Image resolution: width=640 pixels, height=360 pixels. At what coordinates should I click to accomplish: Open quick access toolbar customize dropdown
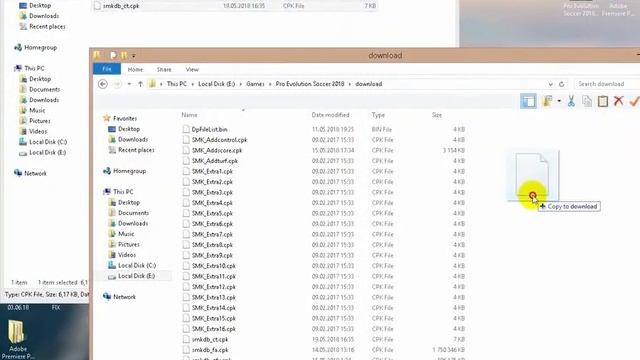tap(133, 56)
